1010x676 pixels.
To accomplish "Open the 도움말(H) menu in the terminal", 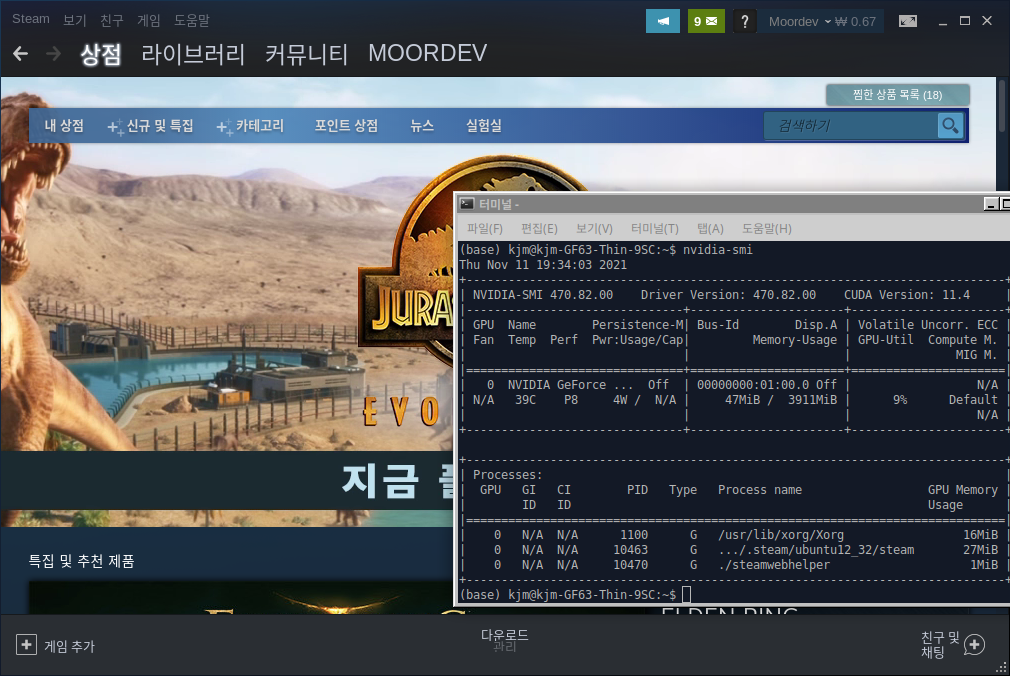I will coord(767,229).
